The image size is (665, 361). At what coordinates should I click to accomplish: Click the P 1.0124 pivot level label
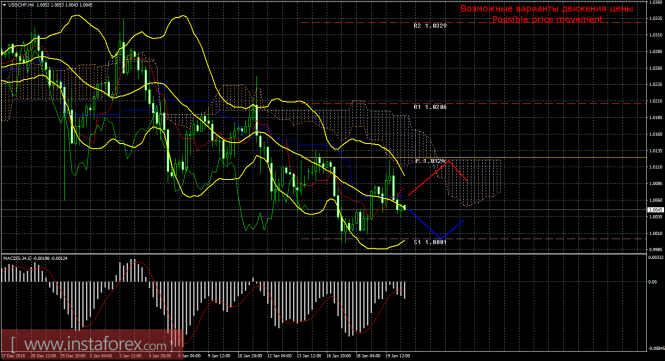point(431,161)
